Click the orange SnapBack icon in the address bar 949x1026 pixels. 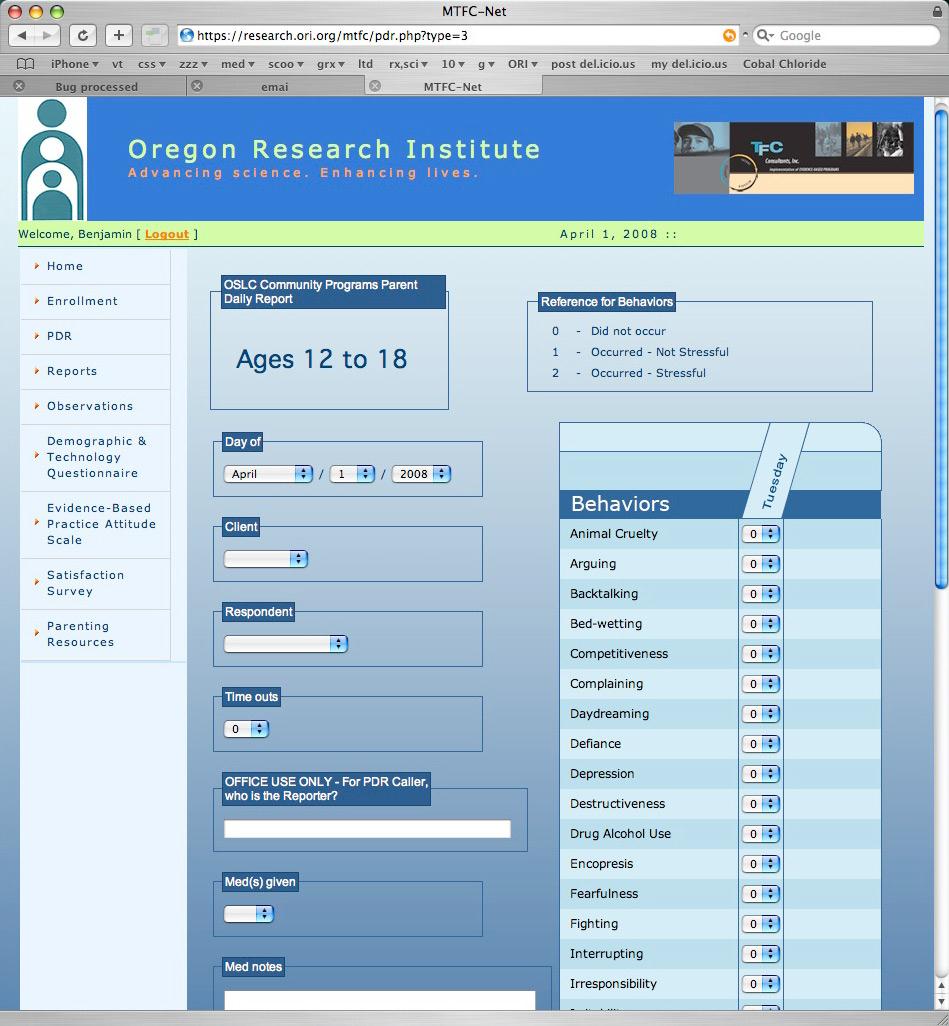(729, 35)
